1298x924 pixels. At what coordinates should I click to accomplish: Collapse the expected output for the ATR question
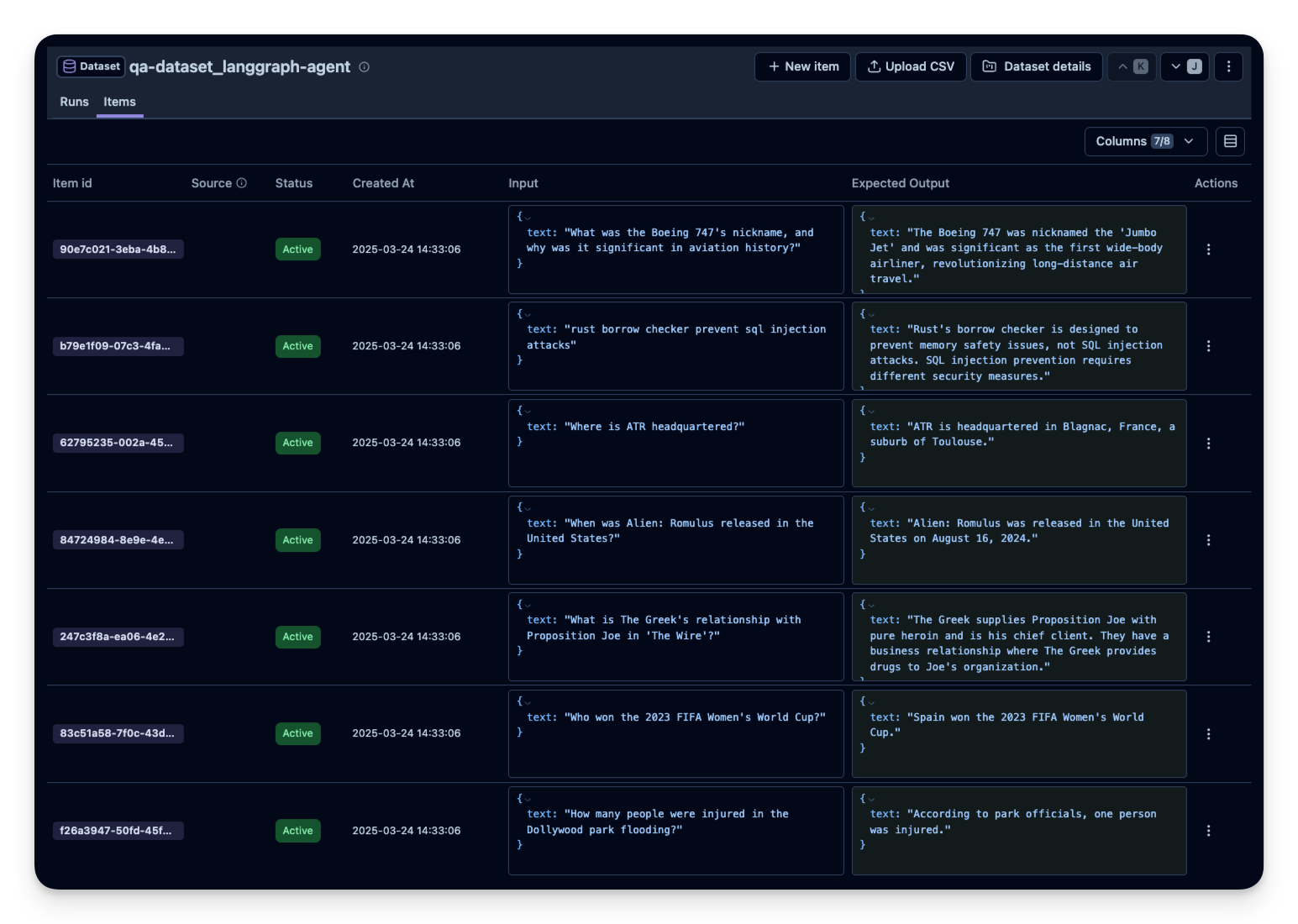870,410
